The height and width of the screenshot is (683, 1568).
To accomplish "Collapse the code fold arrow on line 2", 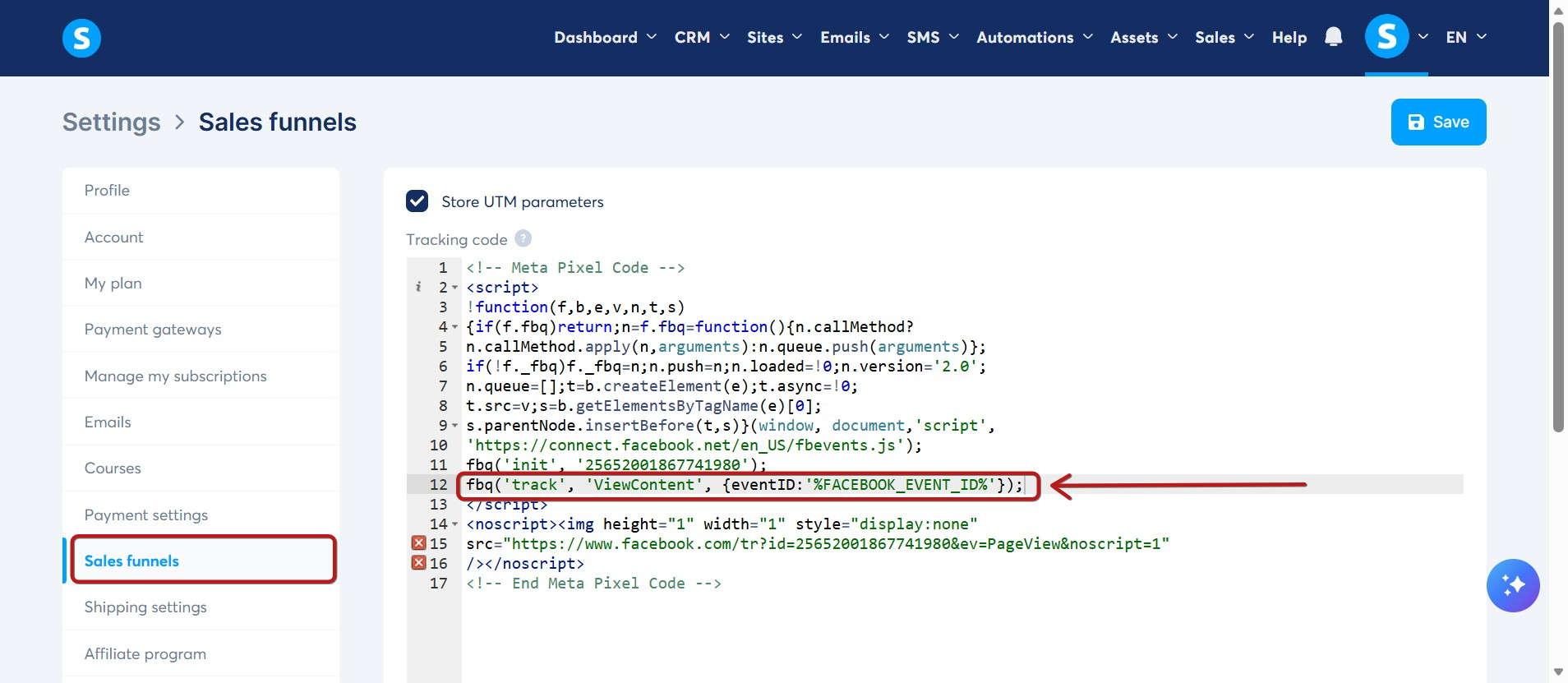I will pyautogui.click(x=454, y=288).
